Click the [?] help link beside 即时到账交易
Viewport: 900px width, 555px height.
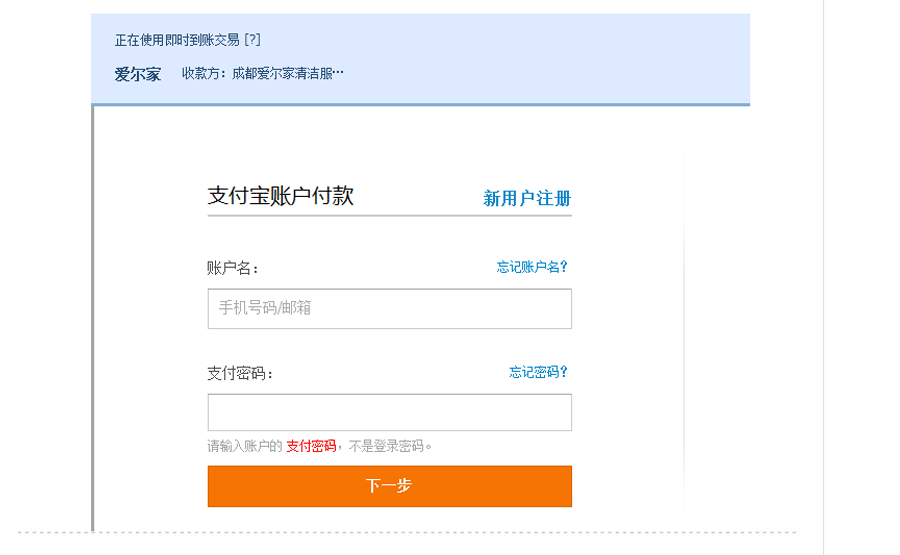tap(252, 40)
